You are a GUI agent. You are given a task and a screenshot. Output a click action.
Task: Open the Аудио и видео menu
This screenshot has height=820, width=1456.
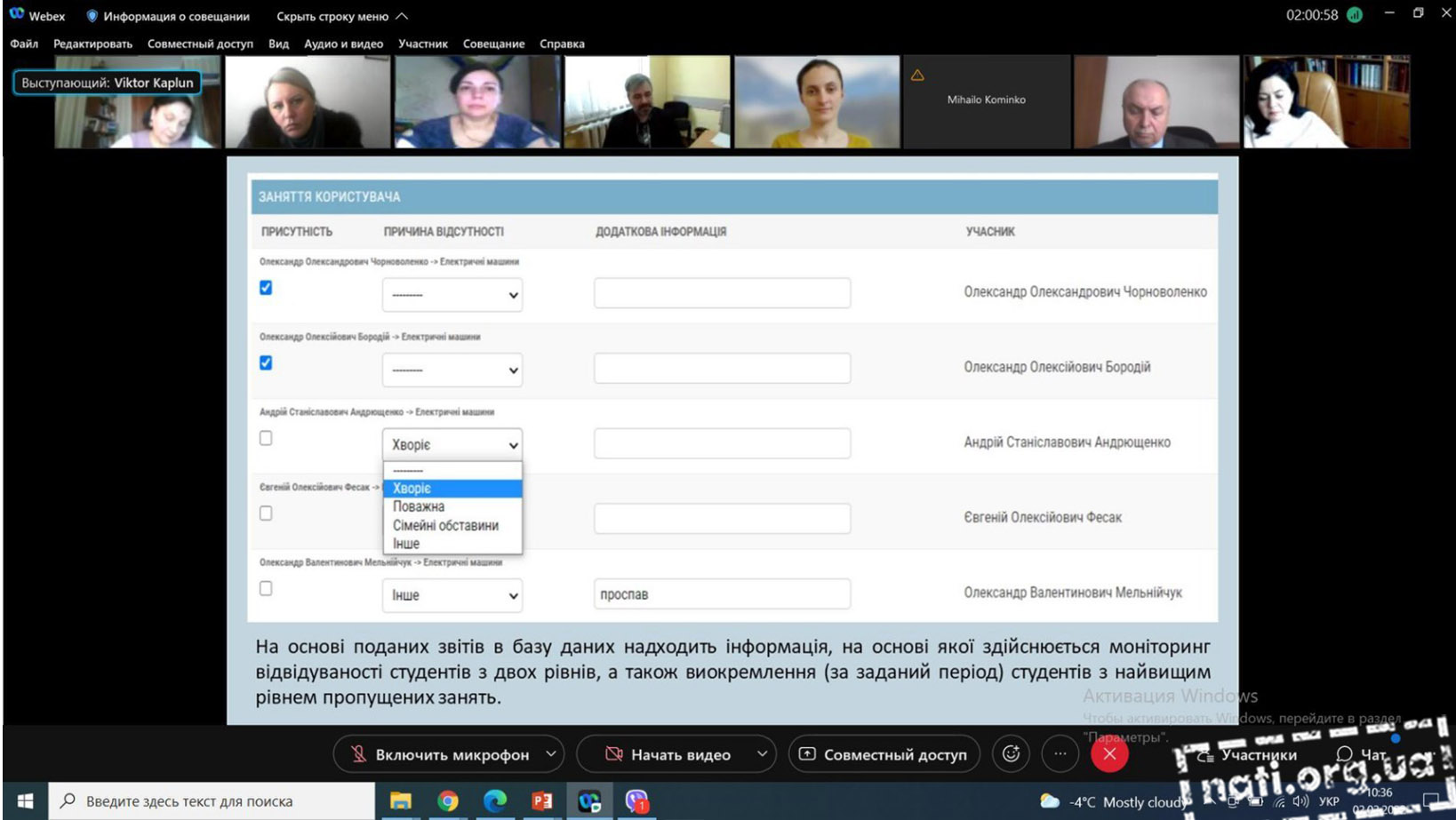click(343, 44)
